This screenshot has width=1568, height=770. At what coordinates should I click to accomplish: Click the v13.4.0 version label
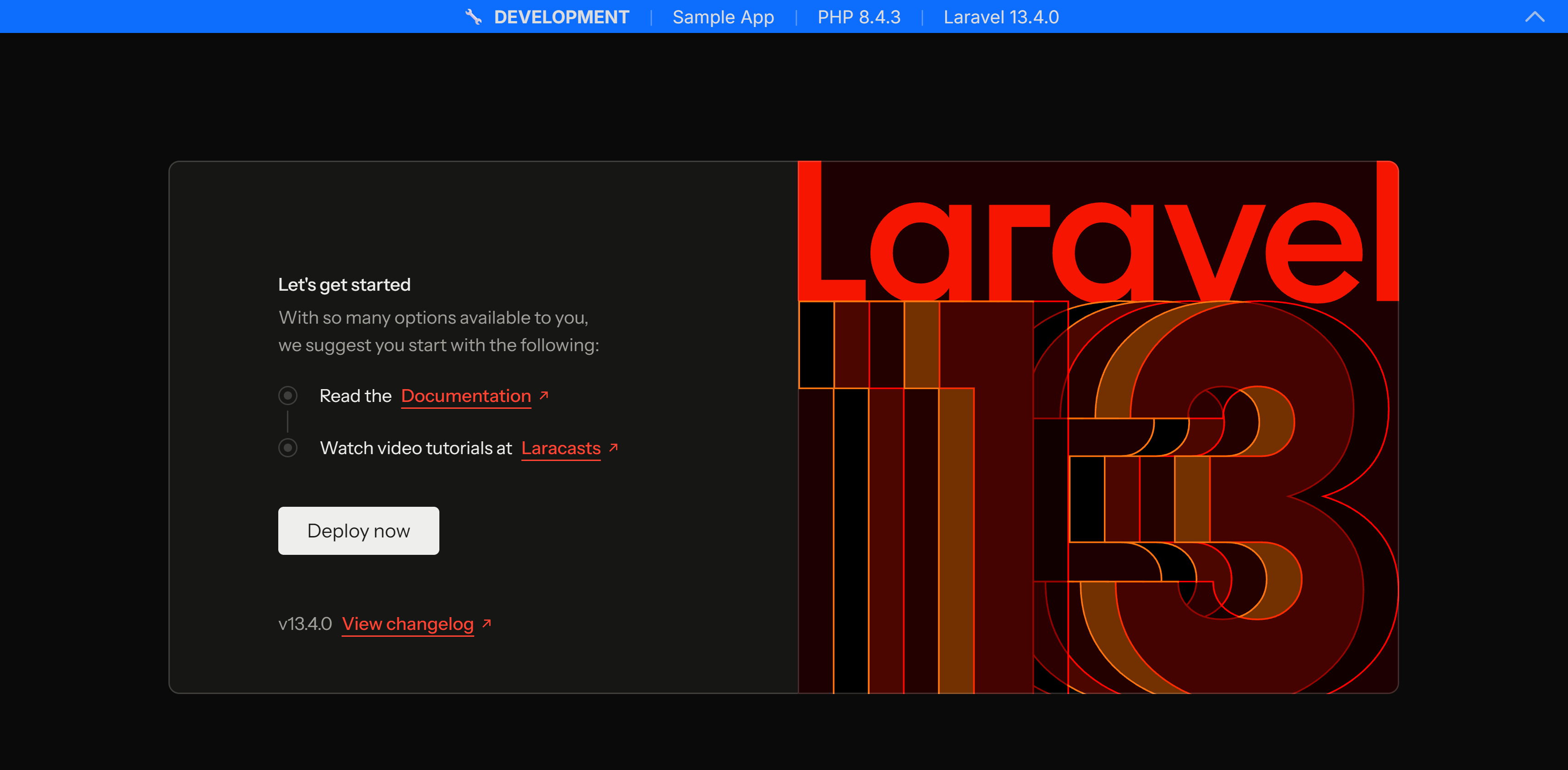click(x=305, y=624)
